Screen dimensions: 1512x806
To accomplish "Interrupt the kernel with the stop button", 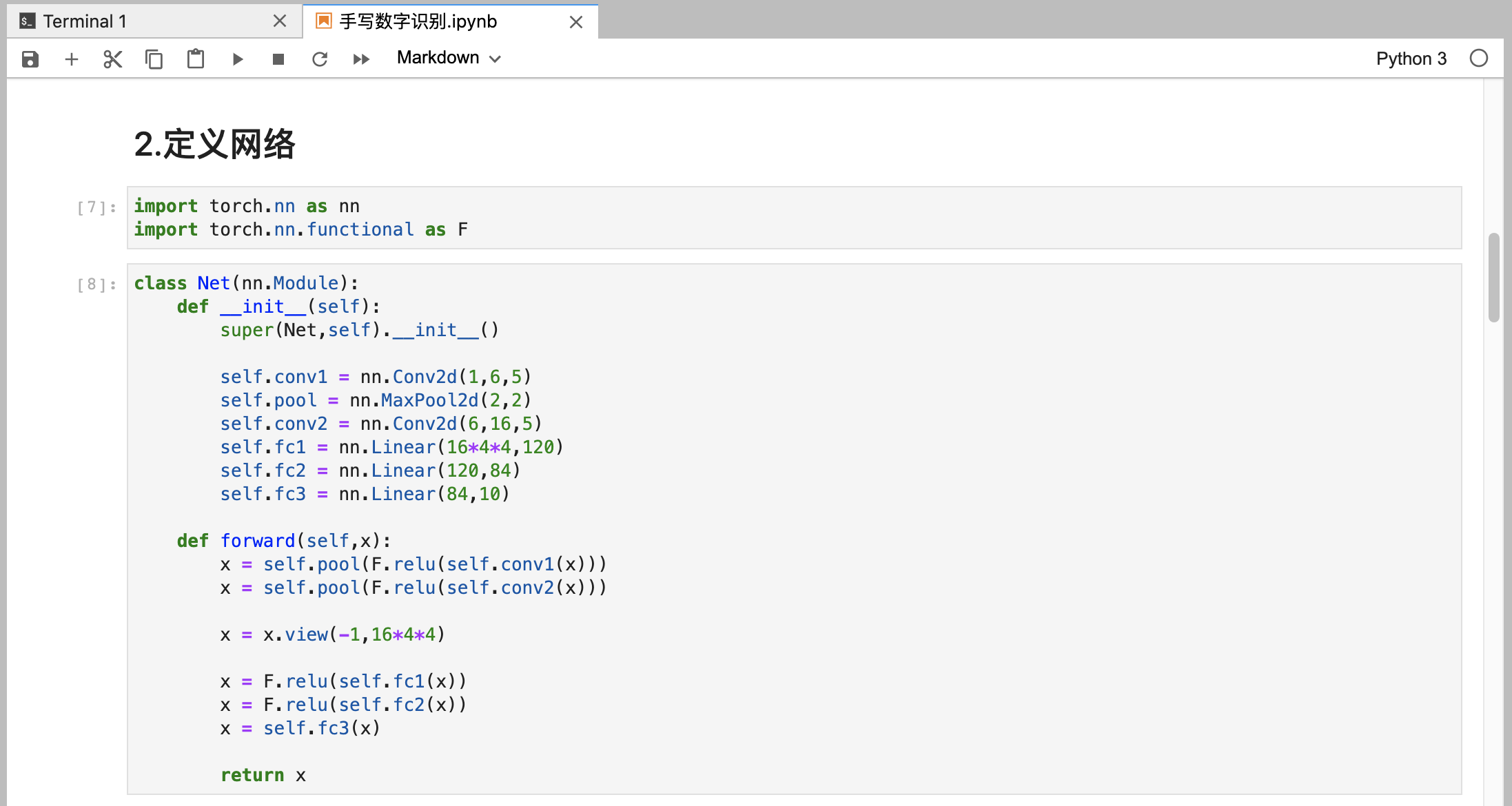I will (278, 59).
